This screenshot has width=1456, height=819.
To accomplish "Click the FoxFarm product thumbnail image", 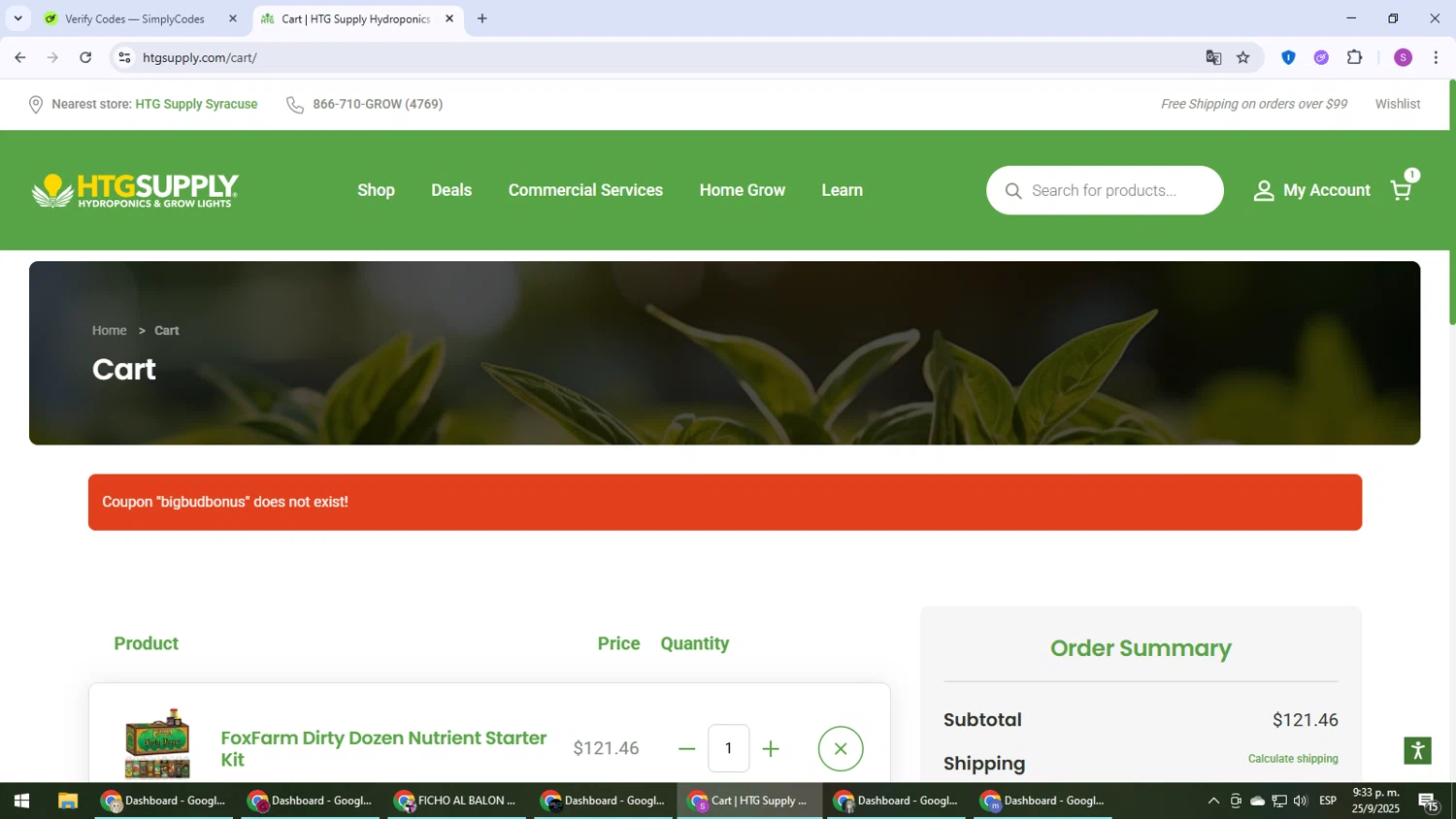I will (157, 744).
